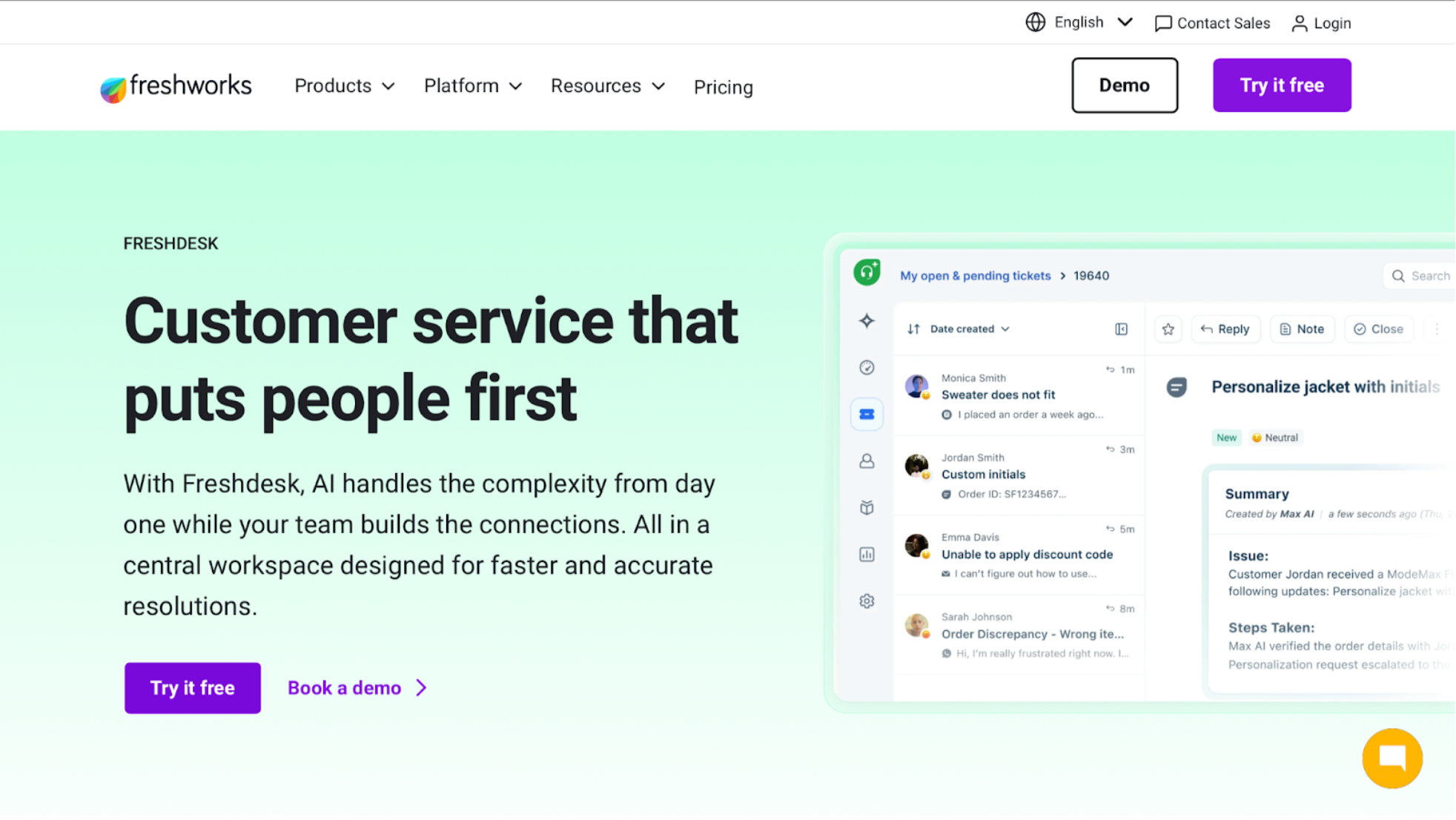Image resolution: width=1456 pixels, height=820 pixels.
Task: Open the English language selector
Action: 1079,22
